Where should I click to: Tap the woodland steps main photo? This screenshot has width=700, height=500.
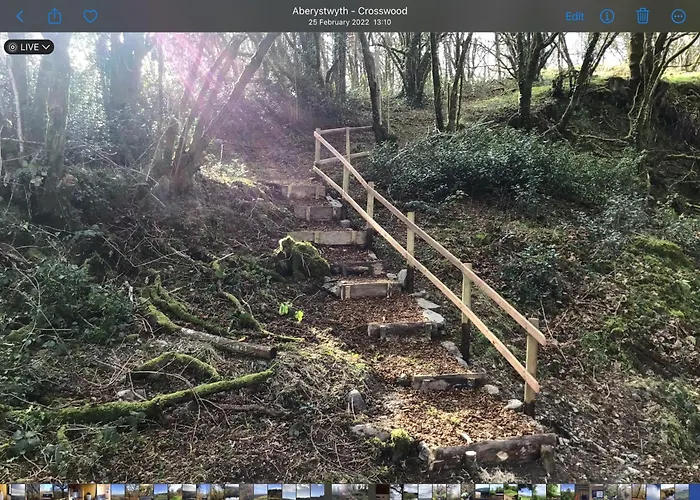350,257
